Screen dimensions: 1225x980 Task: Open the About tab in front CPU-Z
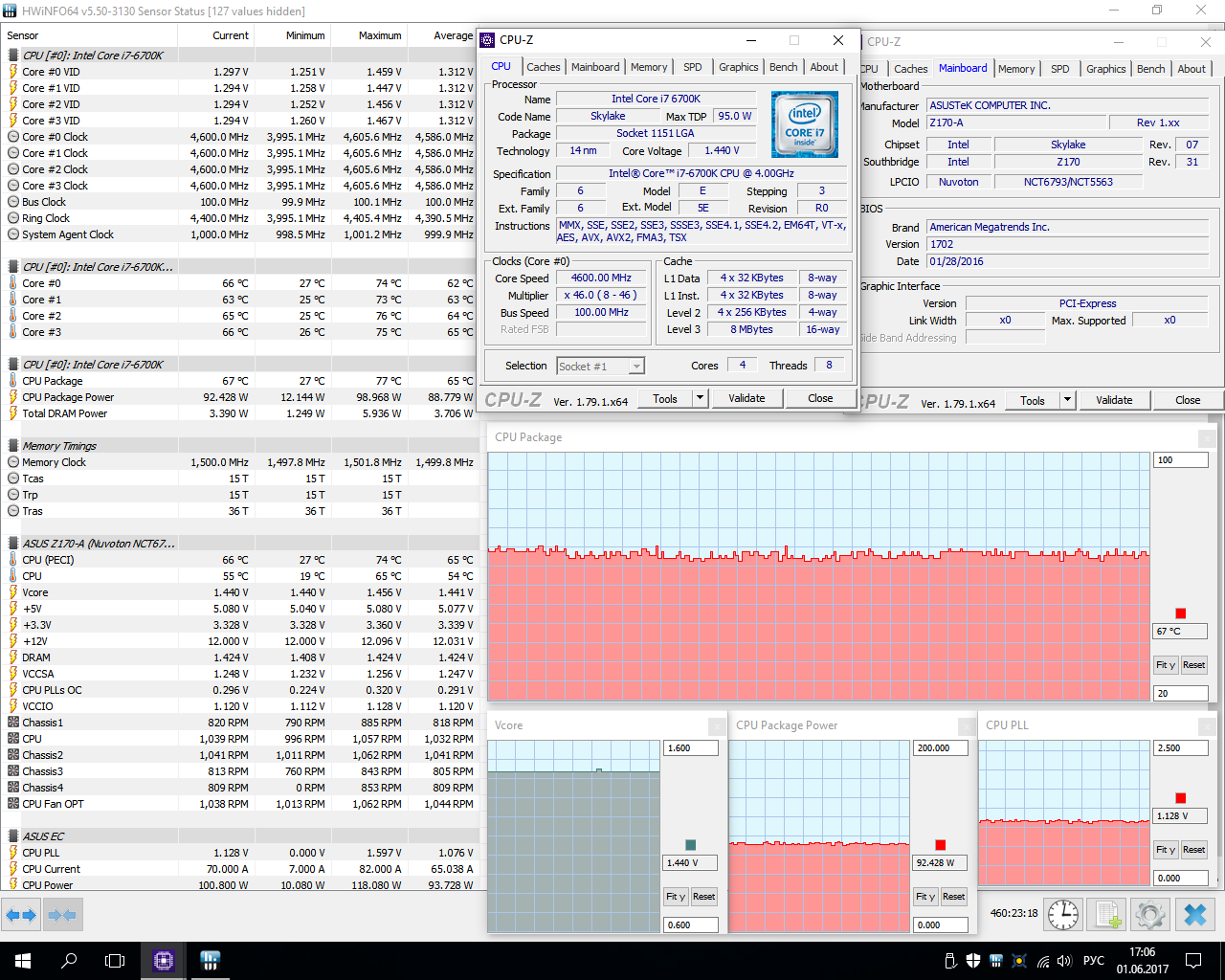coord(824,67)
